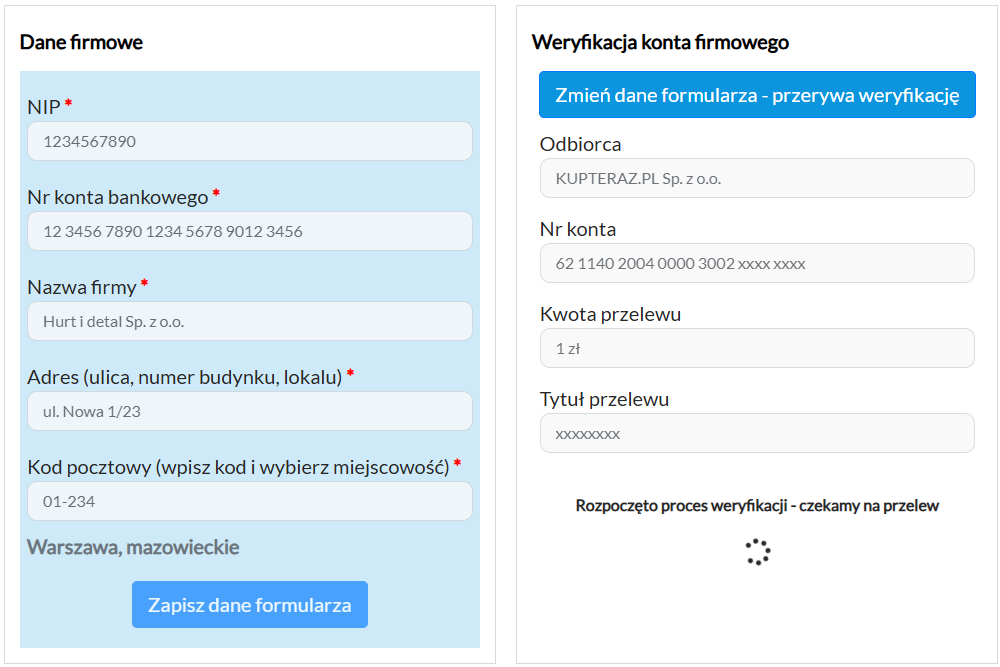Click the Tytuł przelewu field

coord(757,433)
